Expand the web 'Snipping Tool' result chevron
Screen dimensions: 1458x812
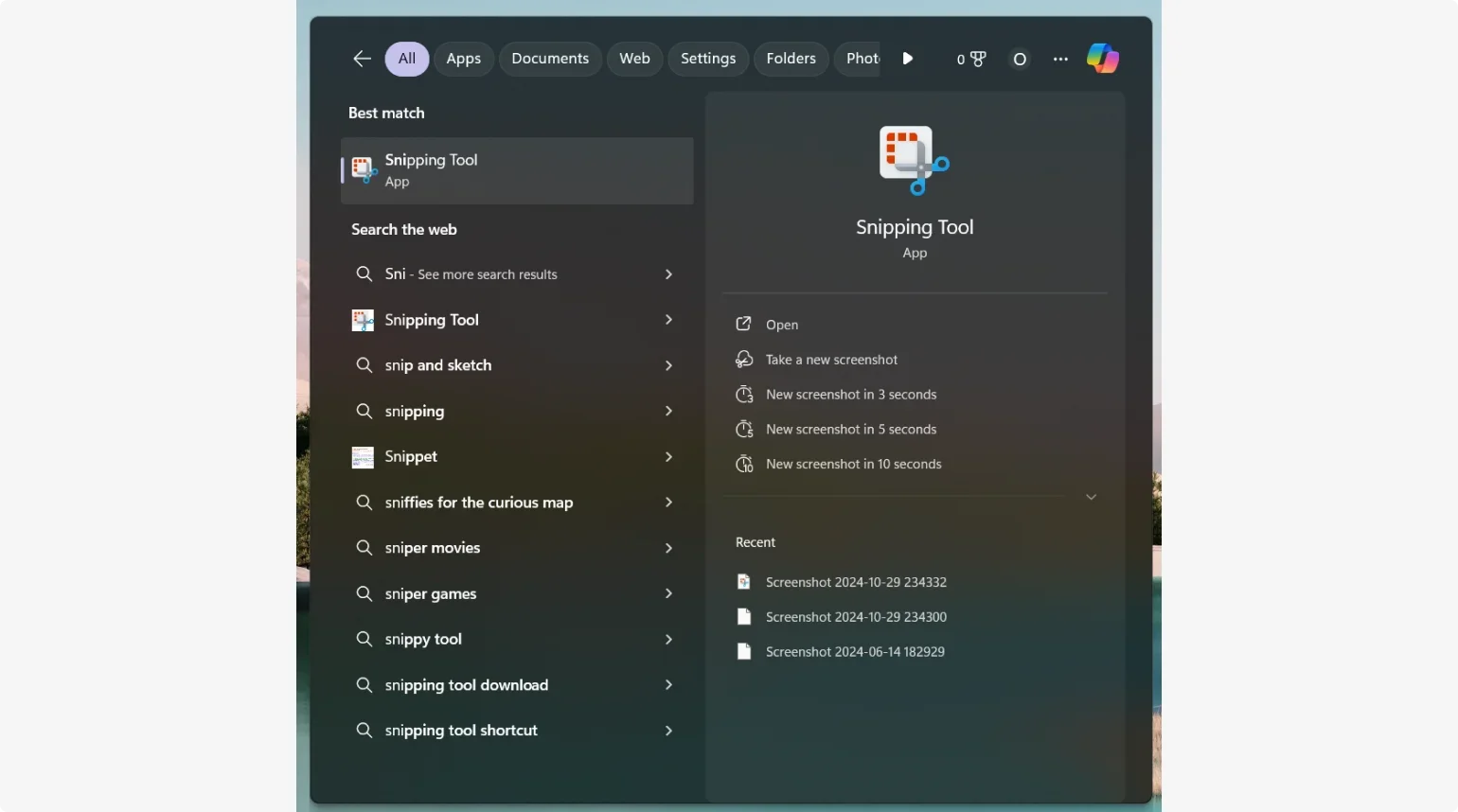[668, 320]
